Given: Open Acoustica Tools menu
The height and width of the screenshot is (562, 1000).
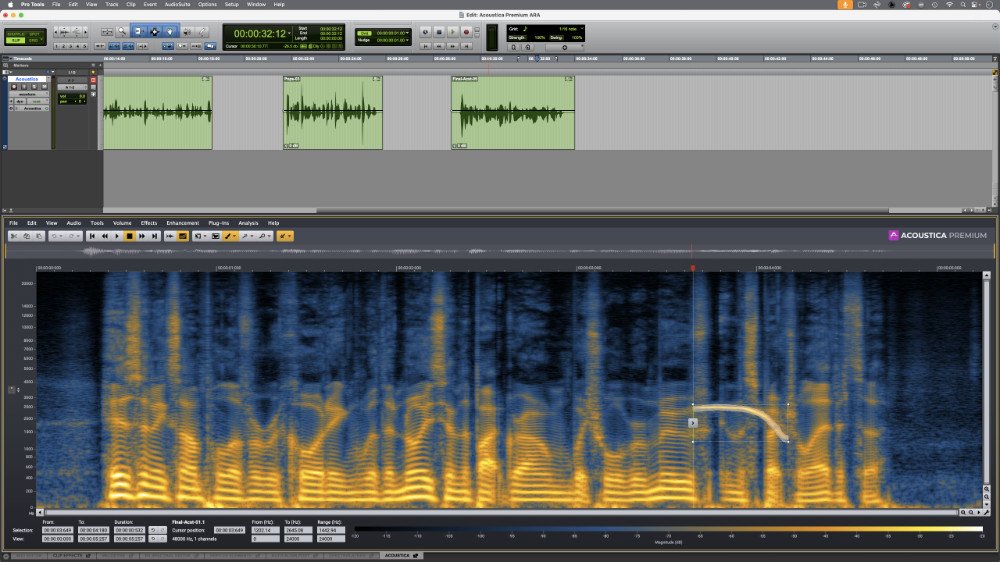Looking at the screenshot, I should coord(97,223).
